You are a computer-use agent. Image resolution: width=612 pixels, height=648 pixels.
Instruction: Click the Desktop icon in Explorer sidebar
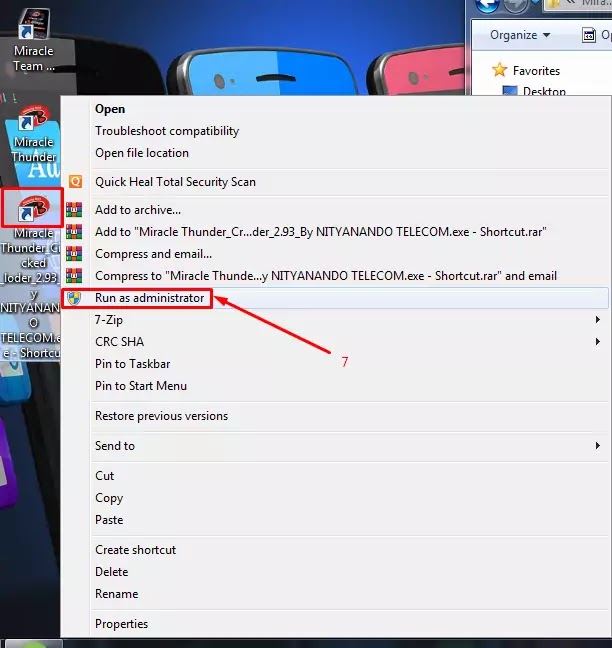pyautogui.click(x=510, y=91)
